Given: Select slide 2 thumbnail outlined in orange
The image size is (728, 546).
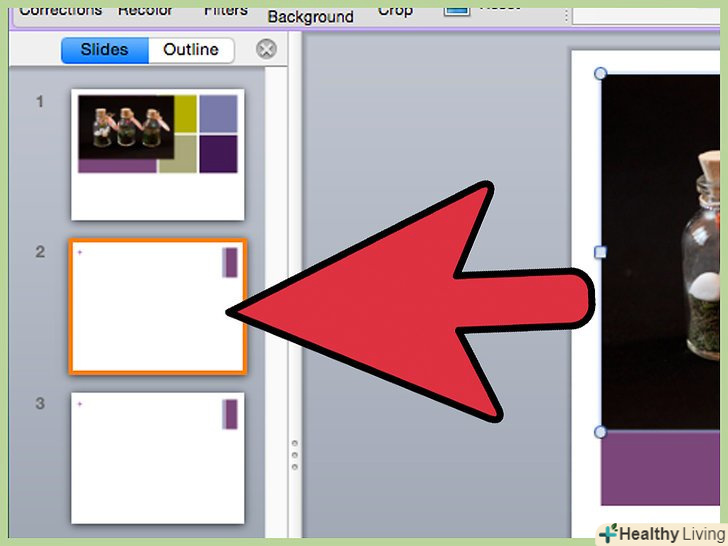Looking at the screenshot, I should 158,306.
